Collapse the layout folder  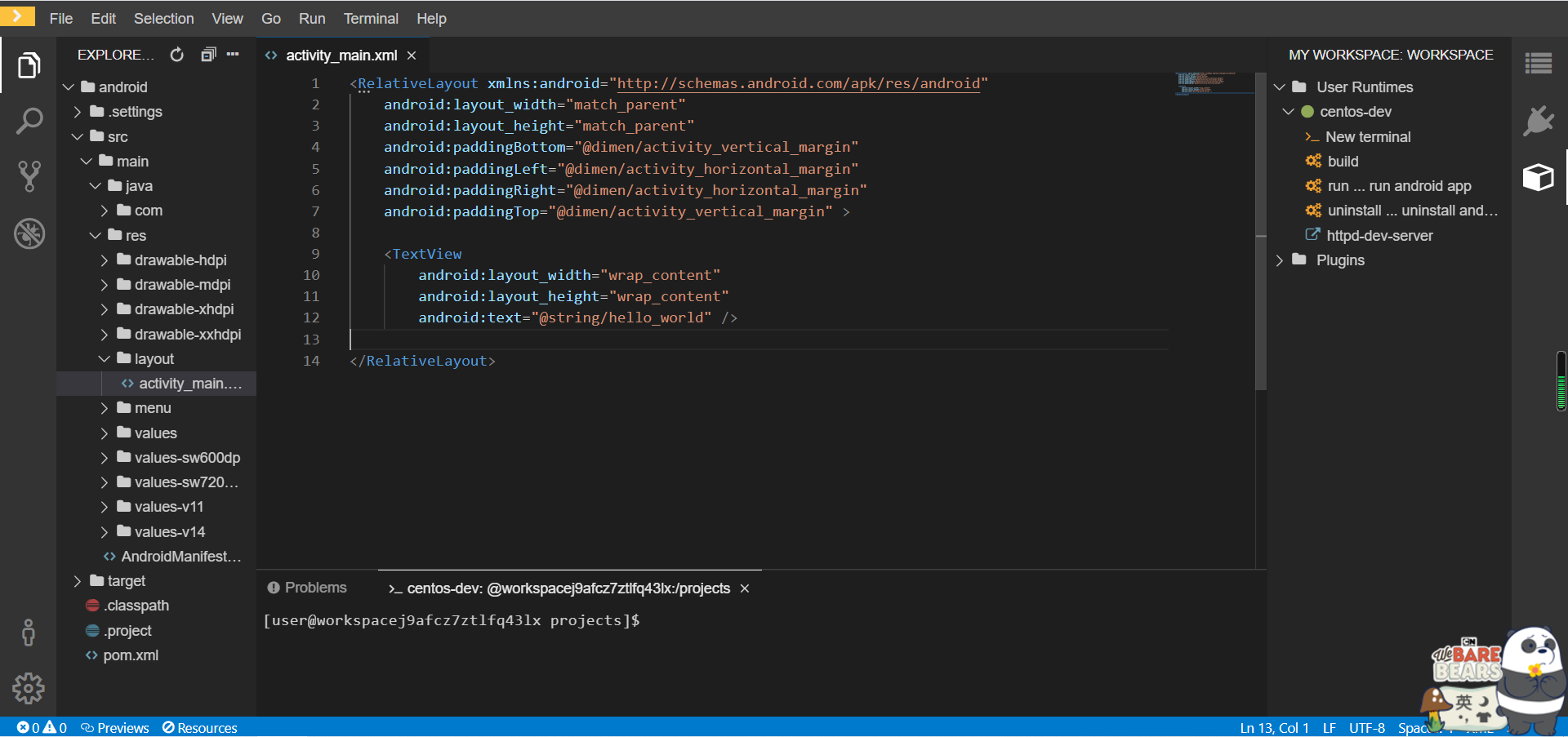104,359
